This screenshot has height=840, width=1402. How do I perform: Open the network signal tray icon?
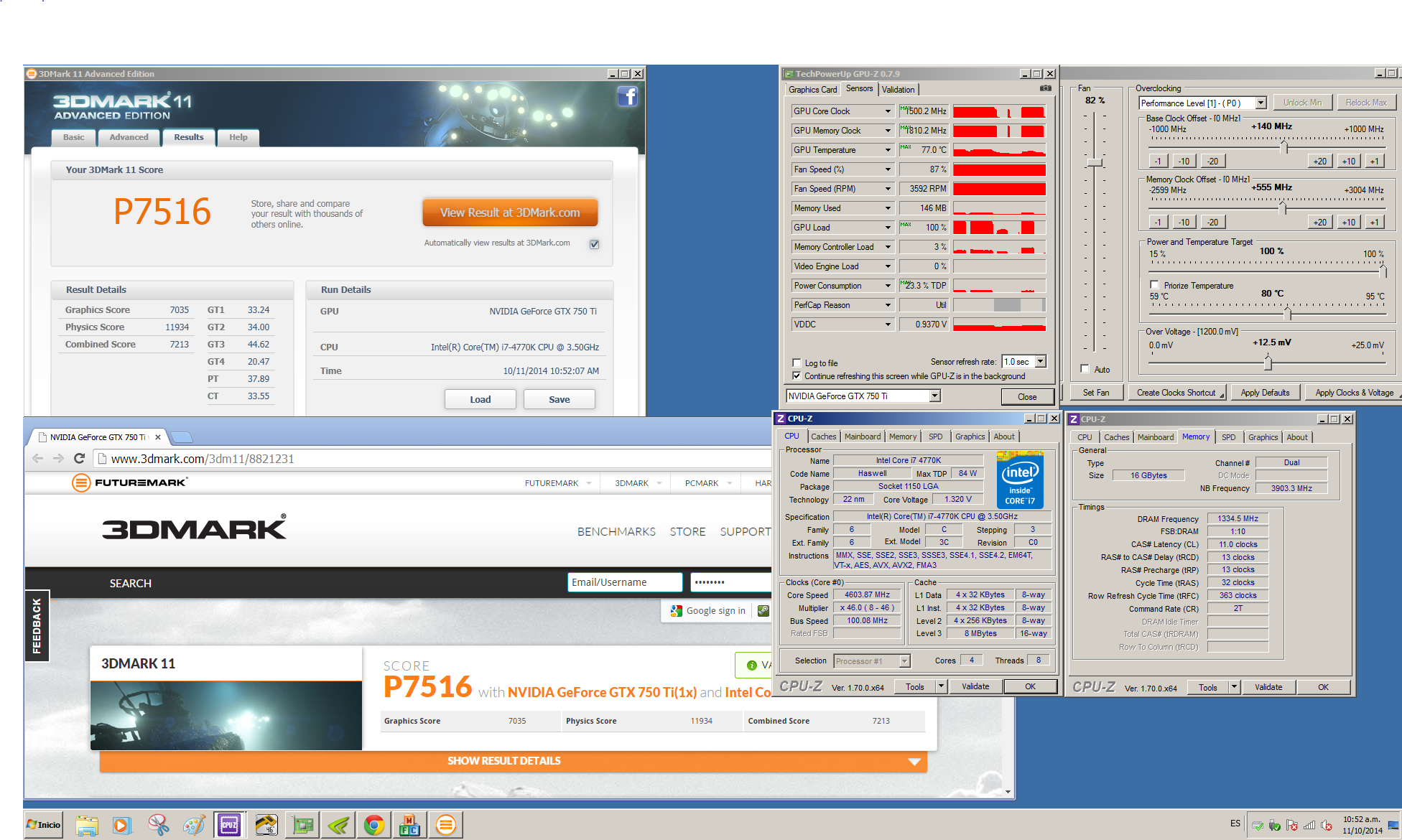(x=1309, y=826)
